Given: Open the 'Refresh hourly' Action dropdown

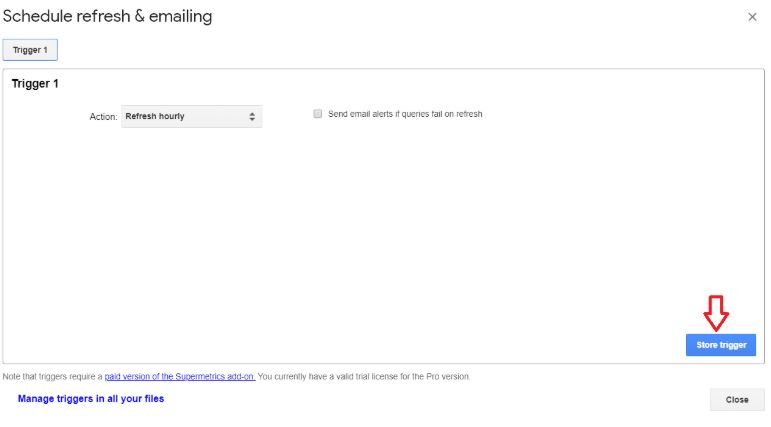Looking at the screenshot, I should (x=192, y=117).
